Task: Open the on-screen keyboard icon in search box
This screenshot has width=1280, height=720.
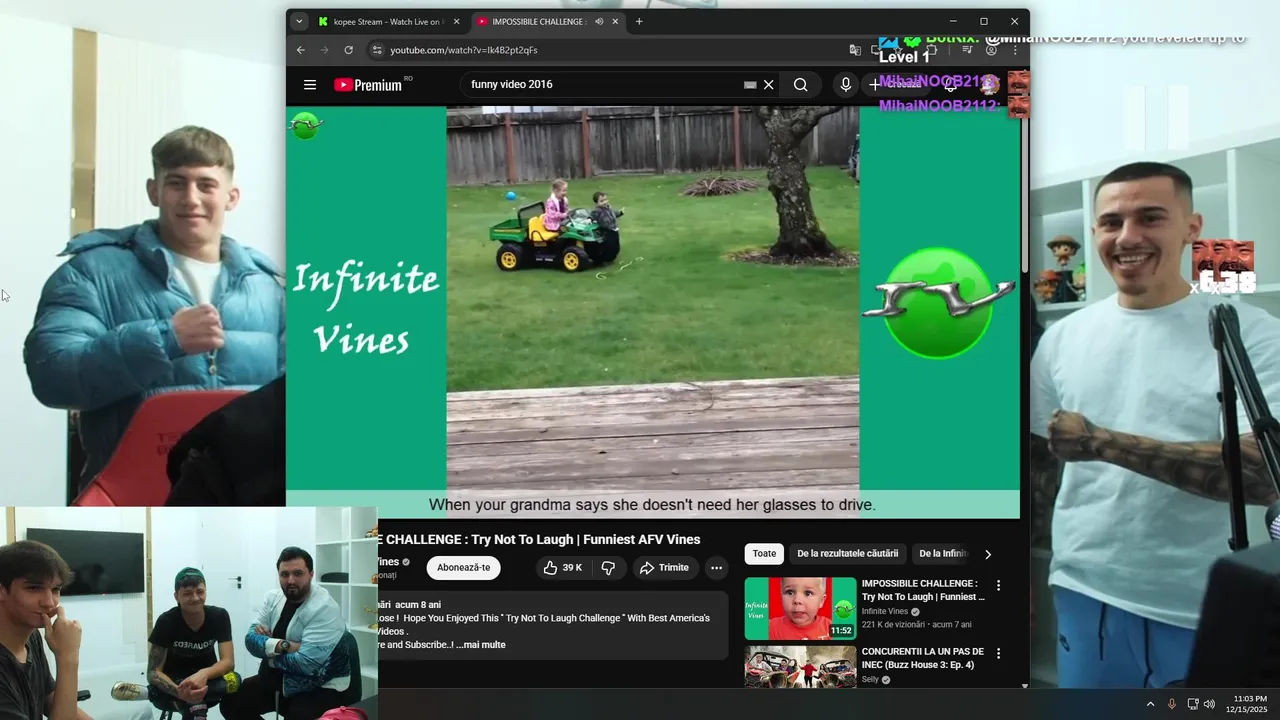Action: (750, 85)
